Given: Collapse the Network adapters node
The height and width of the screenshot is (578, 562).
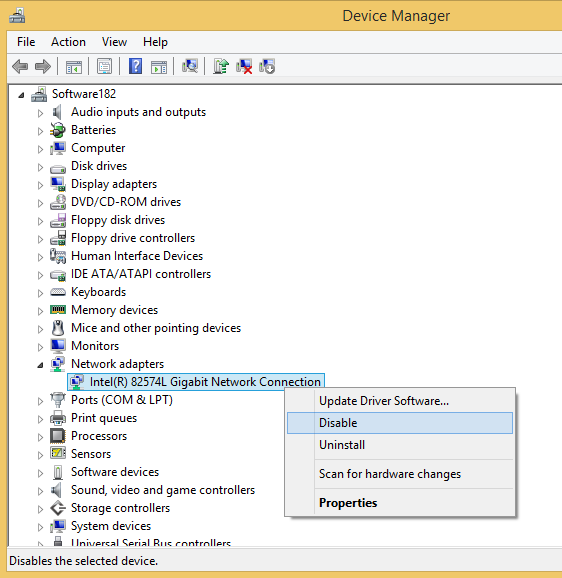Looking at the screenshot, I should [40, 365].
